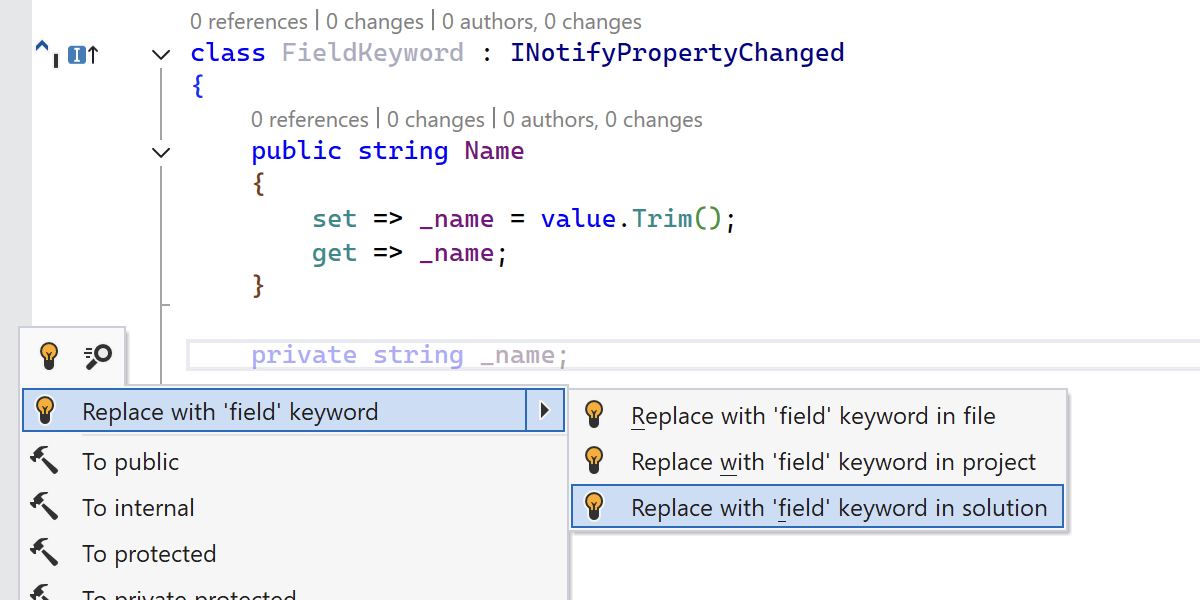The image size is (1200, 600).
Task: Open '0 authors, 0 changes' link above Name property
Action: click(x=602, y=120)
